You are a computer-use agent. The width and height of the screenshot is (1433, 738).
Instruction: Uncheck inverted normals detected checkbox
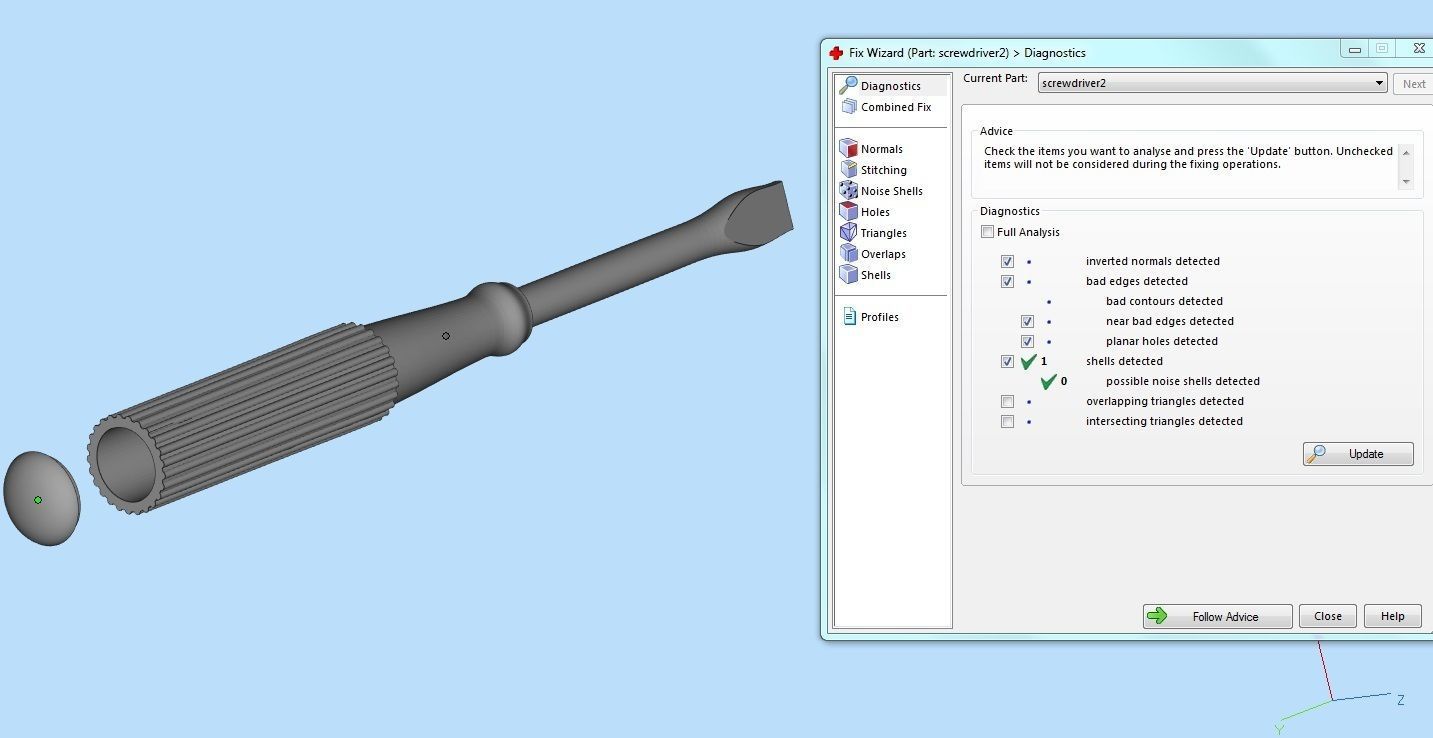(x=1007, y=261)
